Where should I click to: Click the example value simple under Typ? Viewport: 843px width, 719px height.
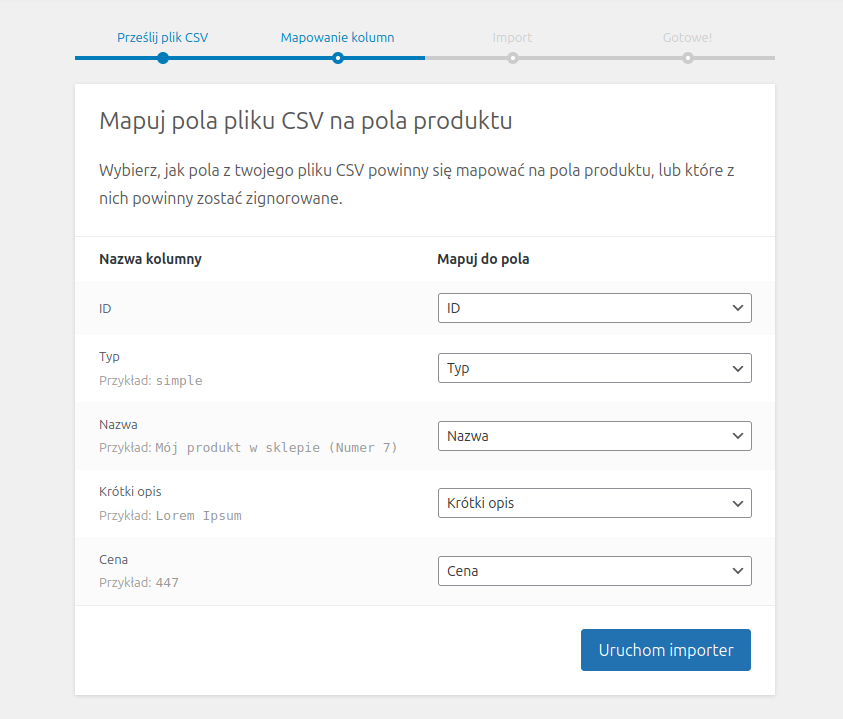point(179,381)
